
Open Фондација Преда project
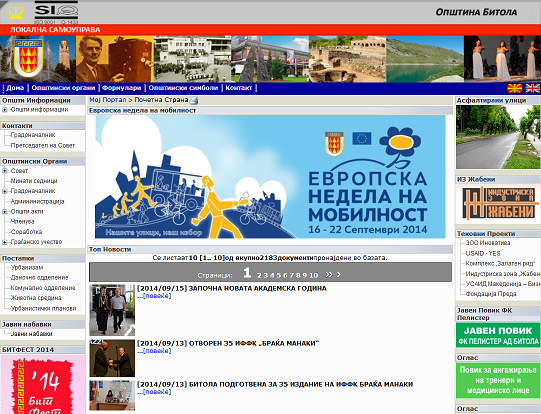pos(491,294)
